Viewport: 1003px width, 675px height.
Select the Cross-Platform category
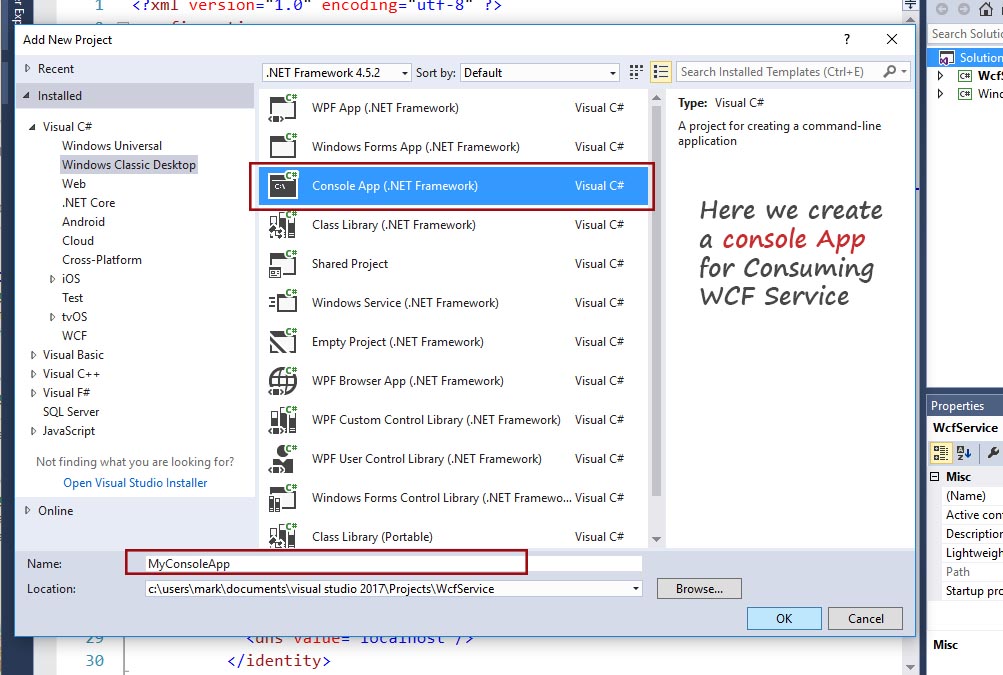coord(102,260)
